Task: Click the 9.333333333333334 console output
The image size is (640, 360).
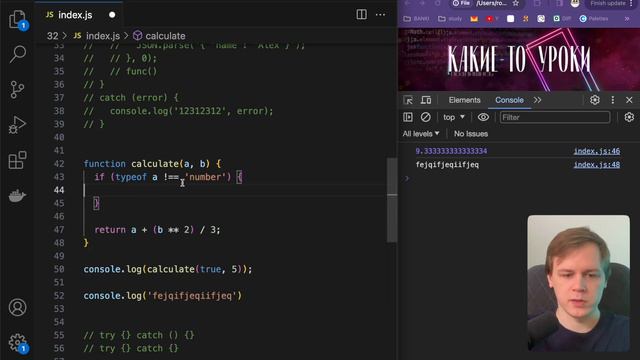Action: 451,151
